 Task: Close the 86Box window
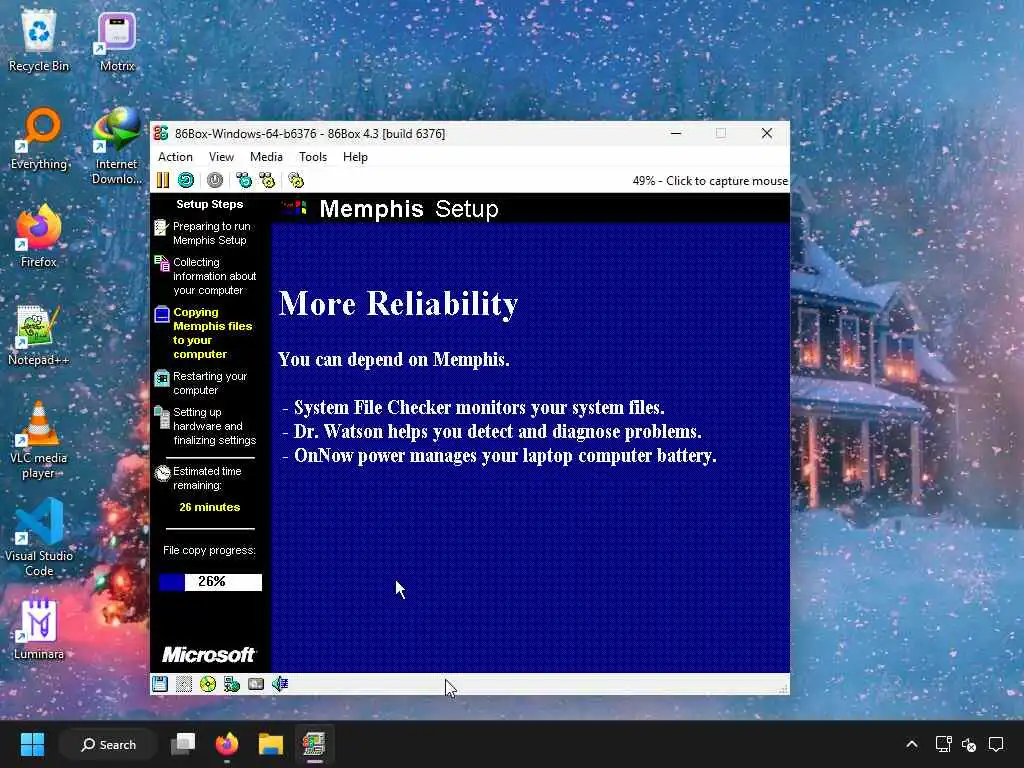click(x=767, y=133)
